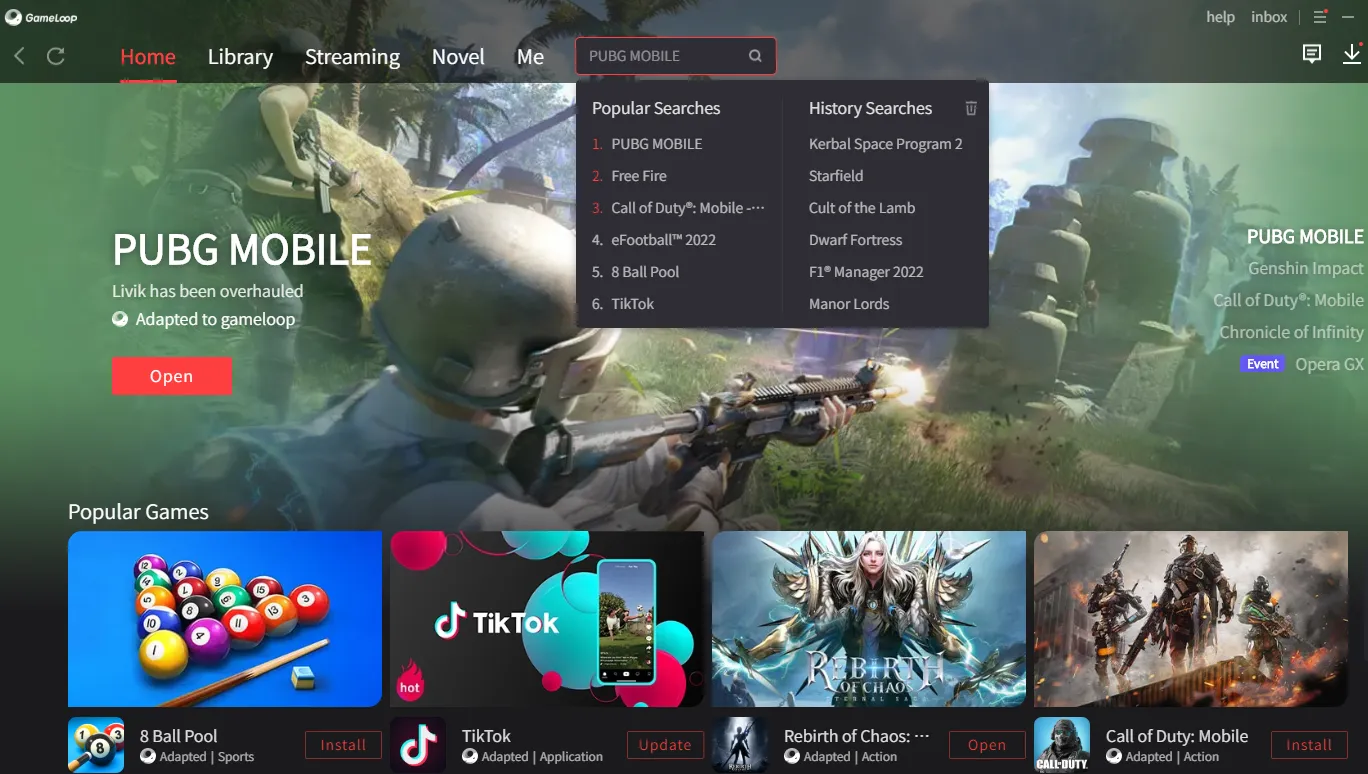Open the inbox link

[x=1269, y=17]
